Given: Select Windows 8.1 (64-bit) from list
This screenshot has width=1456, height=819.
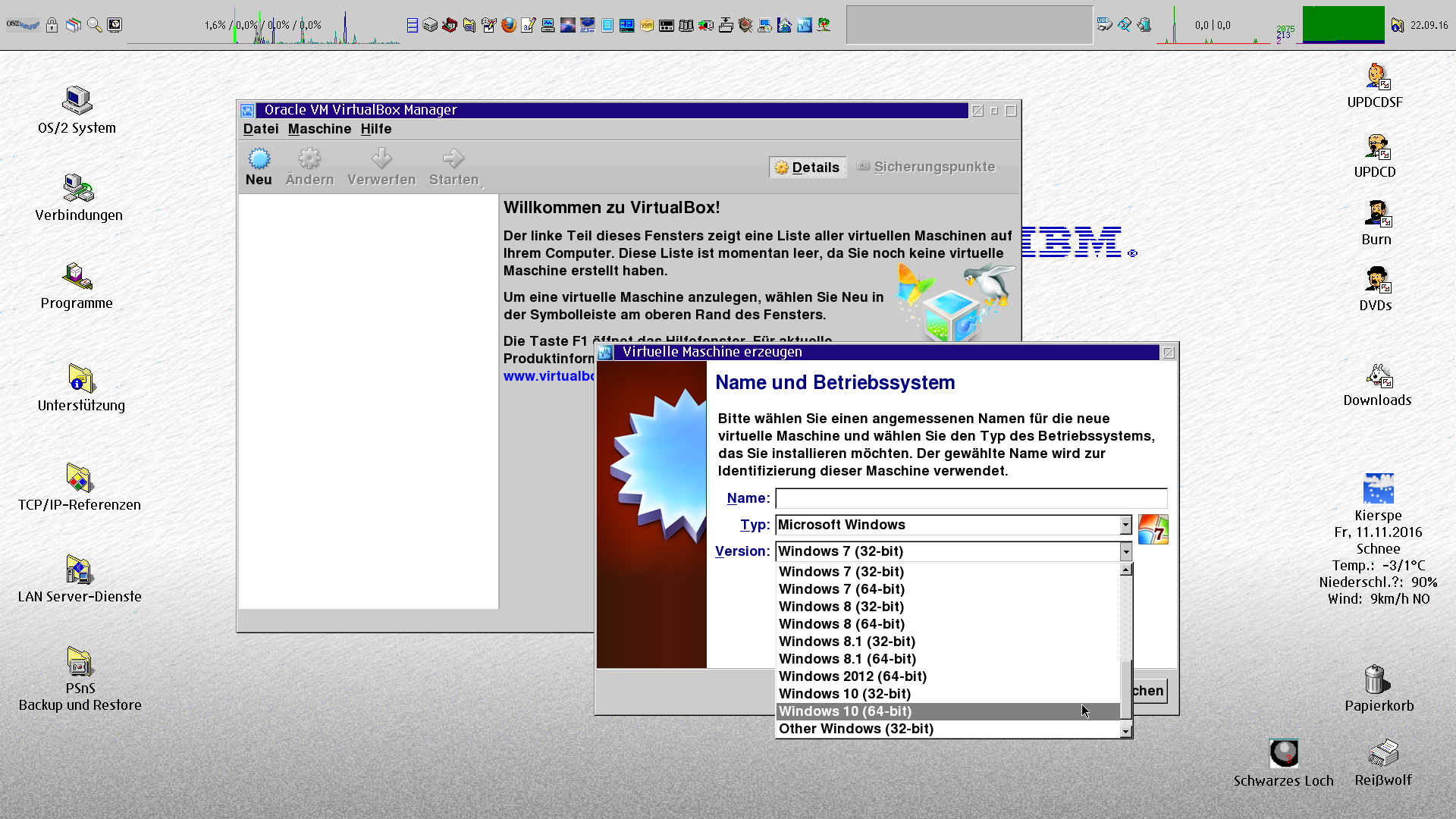Looking at the screenshot, I should (948, 659).
